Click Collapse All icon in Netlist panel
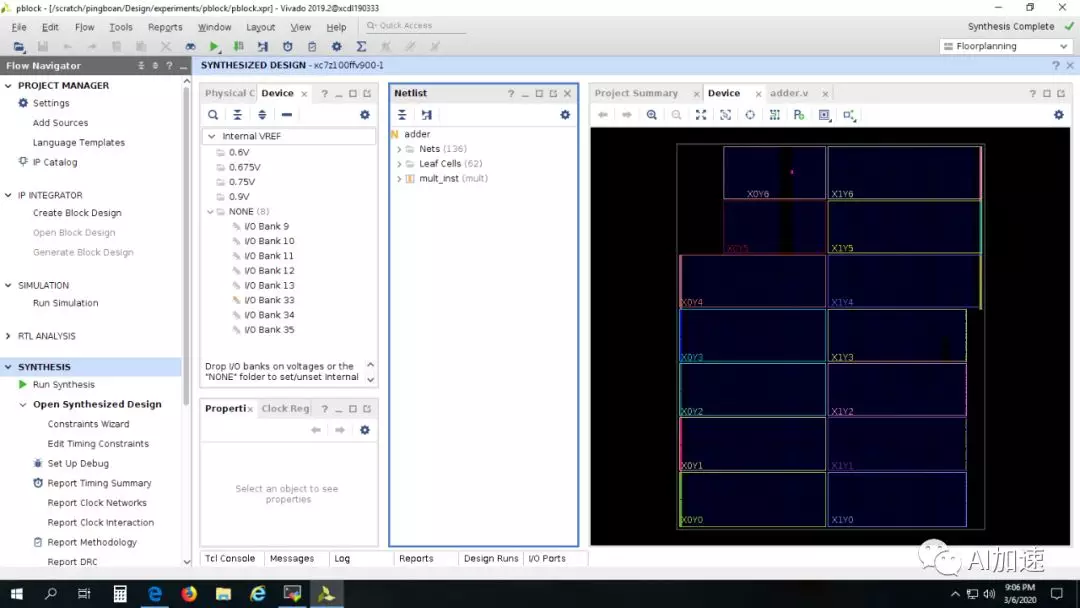This screenshot has height=608, width=1080. click(402, 115)
